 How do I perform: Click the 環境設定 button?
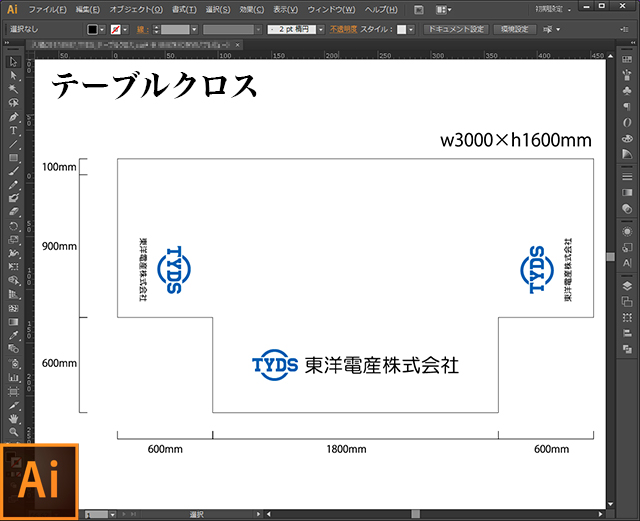516,30
